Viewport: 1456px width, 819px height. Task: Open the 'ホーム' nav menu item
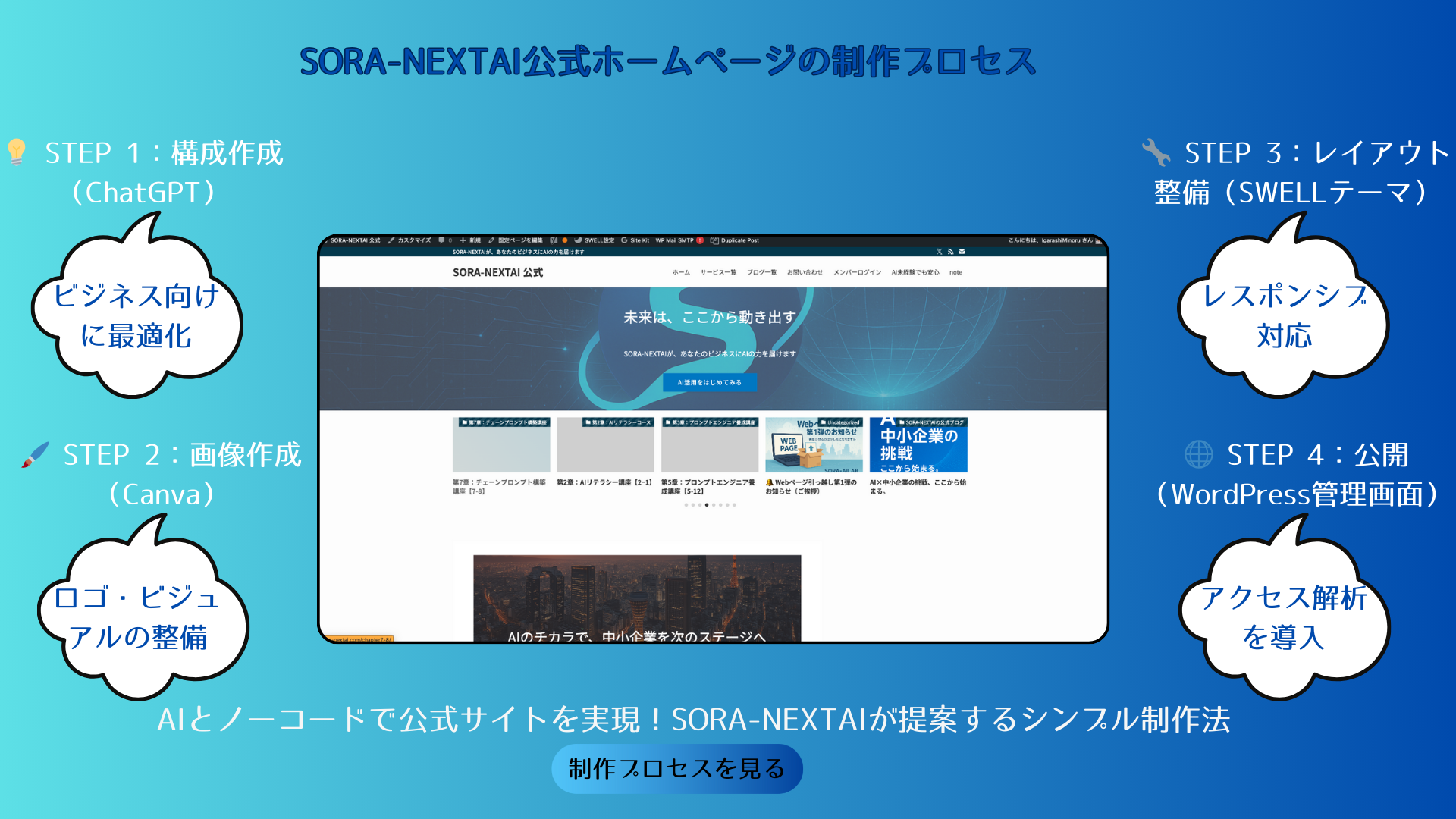[681, 272]
